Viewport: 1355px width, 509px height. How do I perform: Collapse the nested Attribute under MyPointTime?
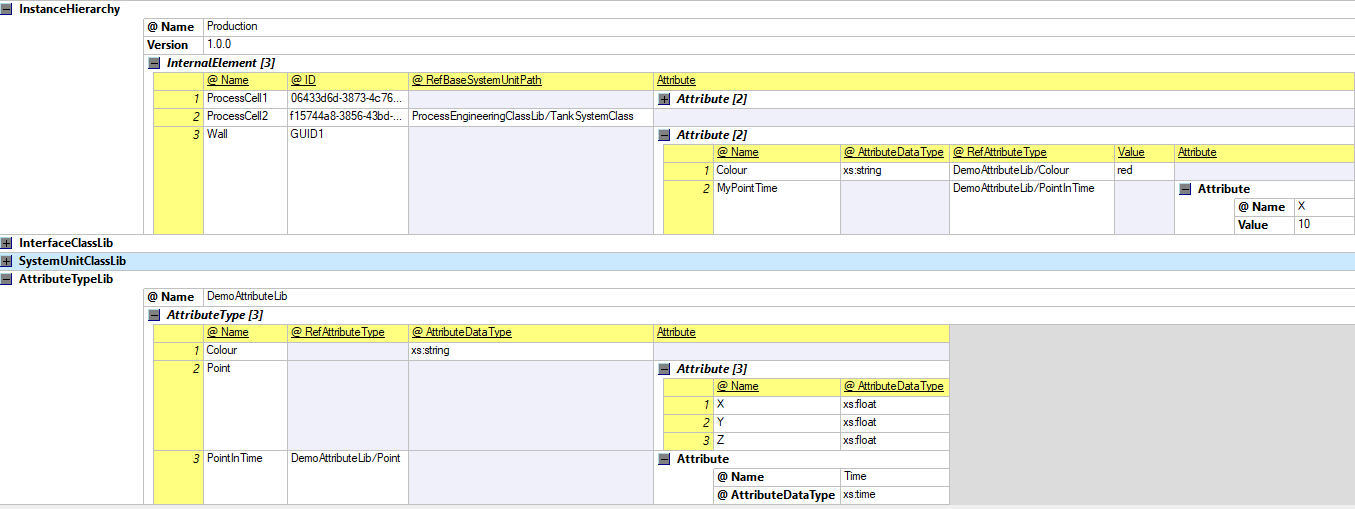click(1185, 189)
